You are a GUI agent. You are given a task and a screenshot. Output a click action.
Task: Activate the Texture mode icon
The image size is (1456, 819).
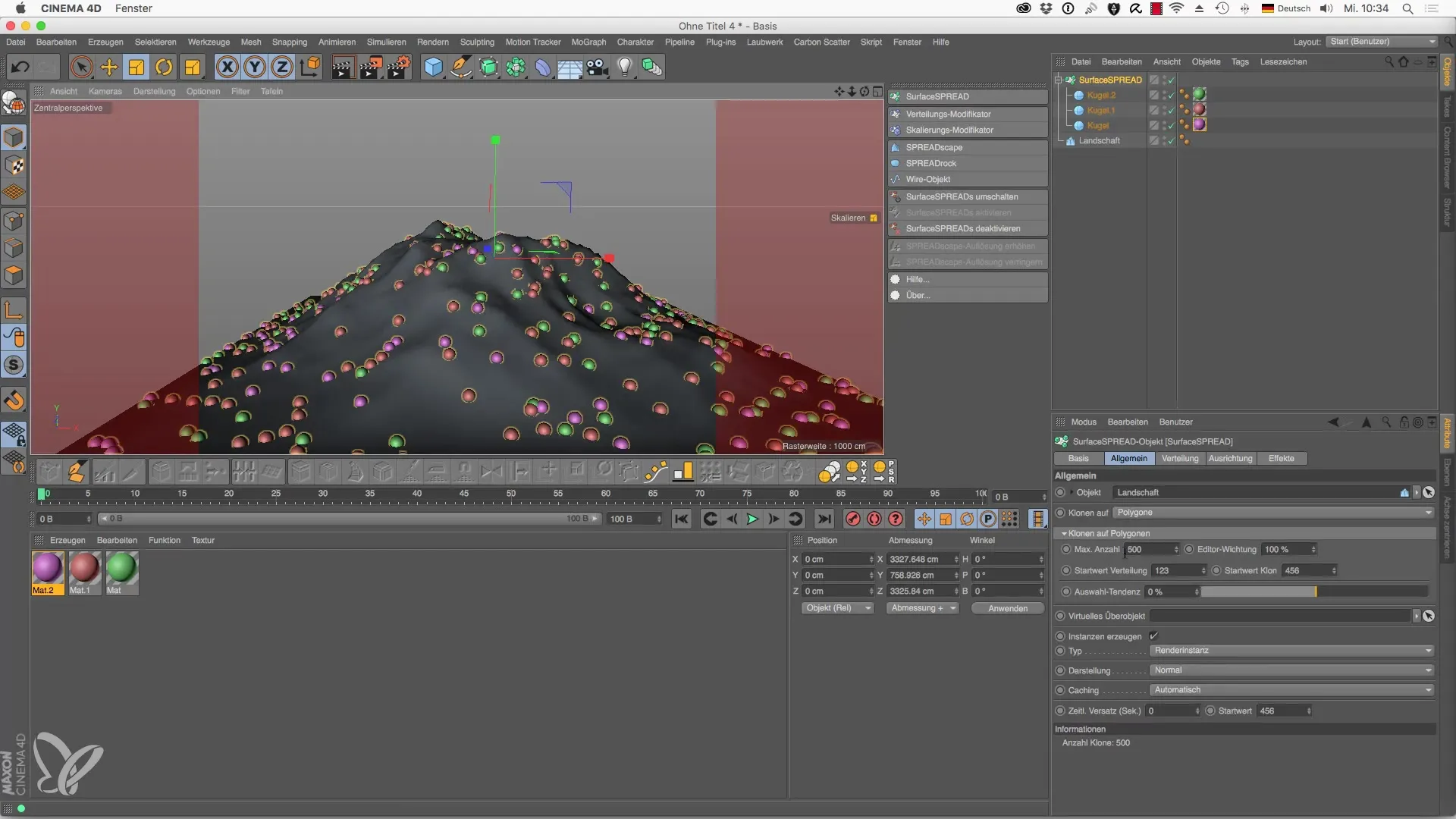click(14, 166)
